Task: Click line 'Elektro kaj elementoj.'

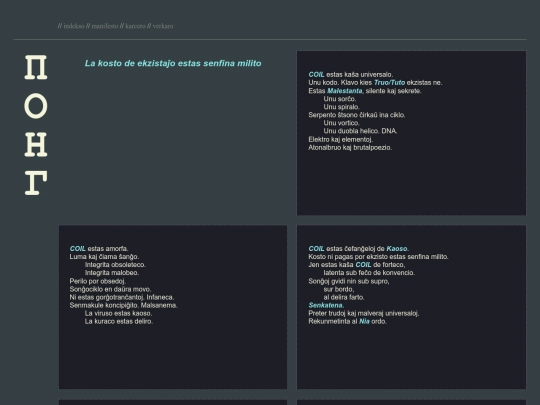Action: pyautogui.click(x=341, y=139)
